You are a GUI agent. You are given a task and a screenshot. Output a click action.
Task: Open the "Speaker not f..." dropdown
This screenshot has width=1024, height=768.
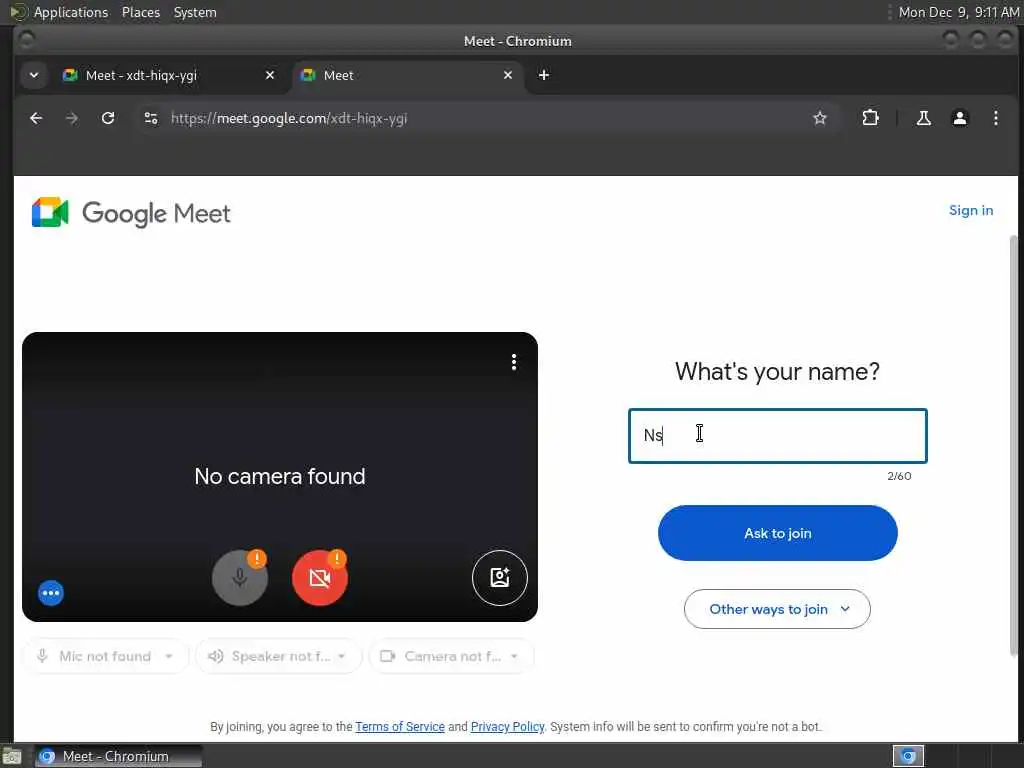point(278,656)
